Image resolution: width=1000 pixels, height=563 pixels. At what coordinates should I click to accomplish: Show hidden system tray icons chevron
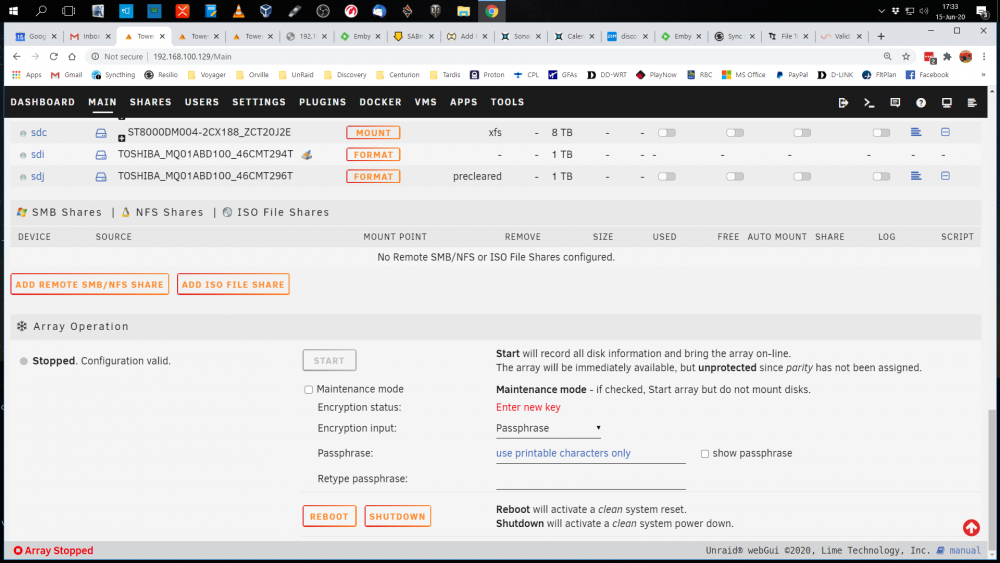tap(881, 11)
